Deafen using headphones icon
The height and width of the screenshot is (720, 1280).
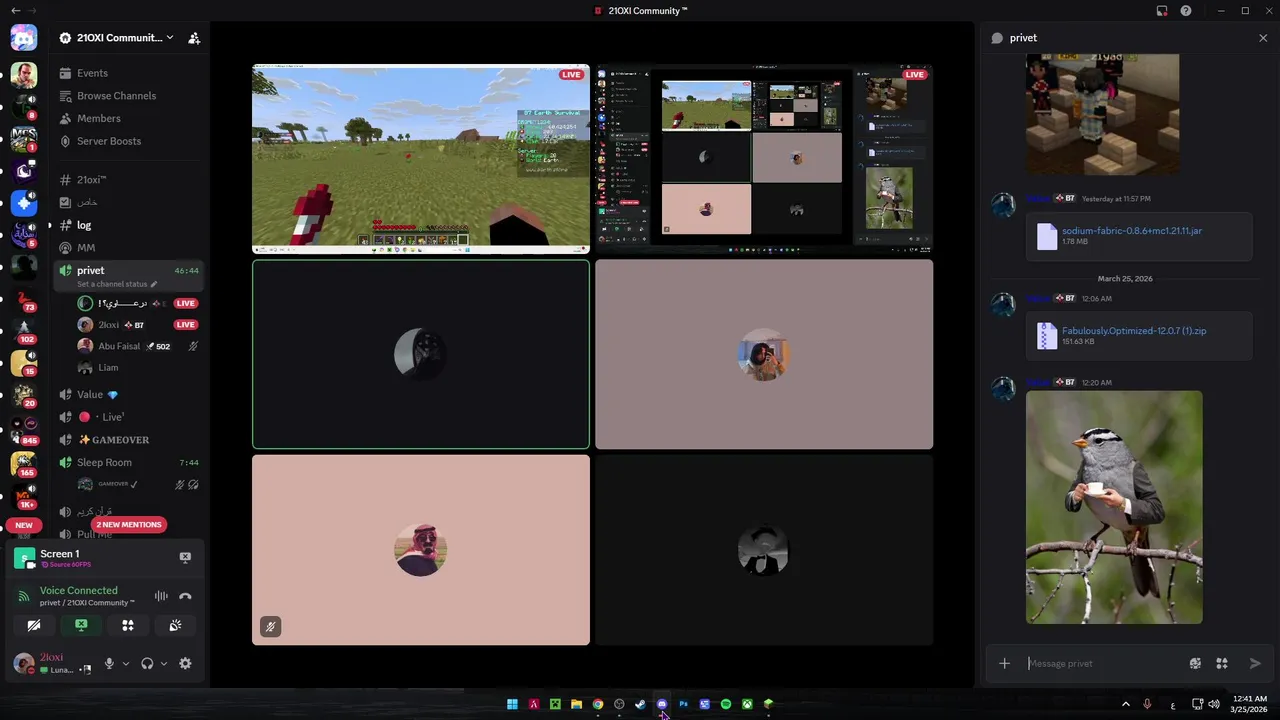pos(147,664)
